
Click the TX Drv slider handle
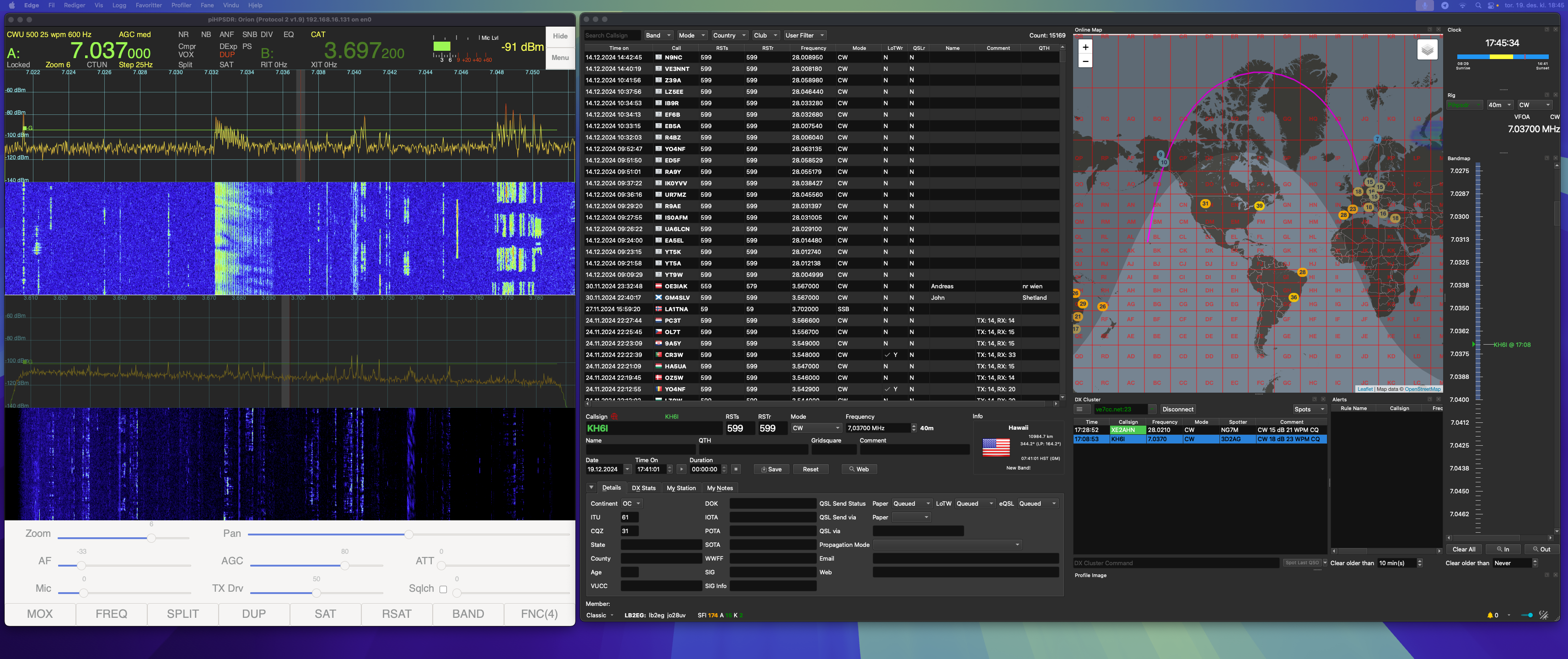tap(317, 593)
